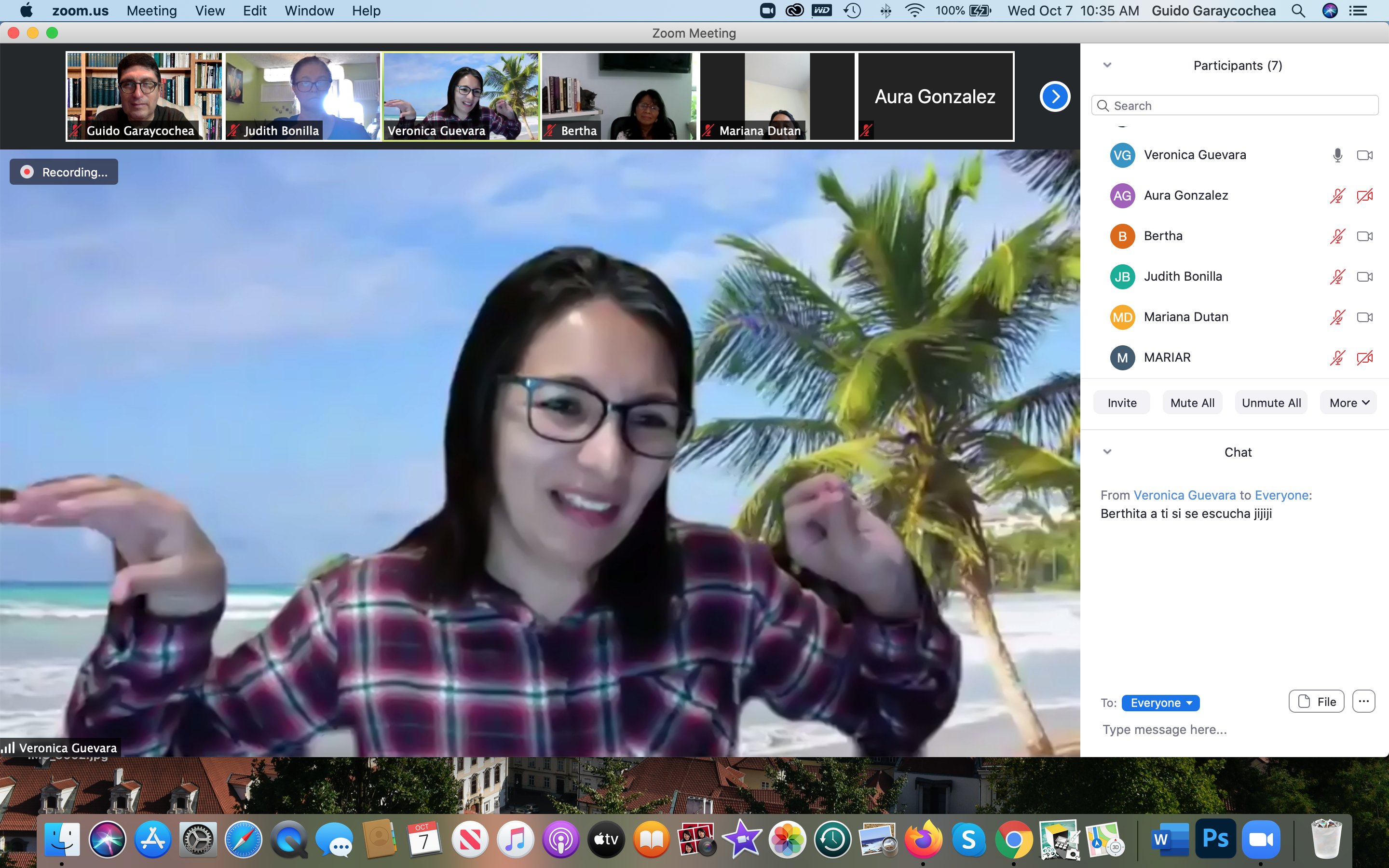
Task: Click Veronica Guevara's microphone icon
Action: point(1337,155)
